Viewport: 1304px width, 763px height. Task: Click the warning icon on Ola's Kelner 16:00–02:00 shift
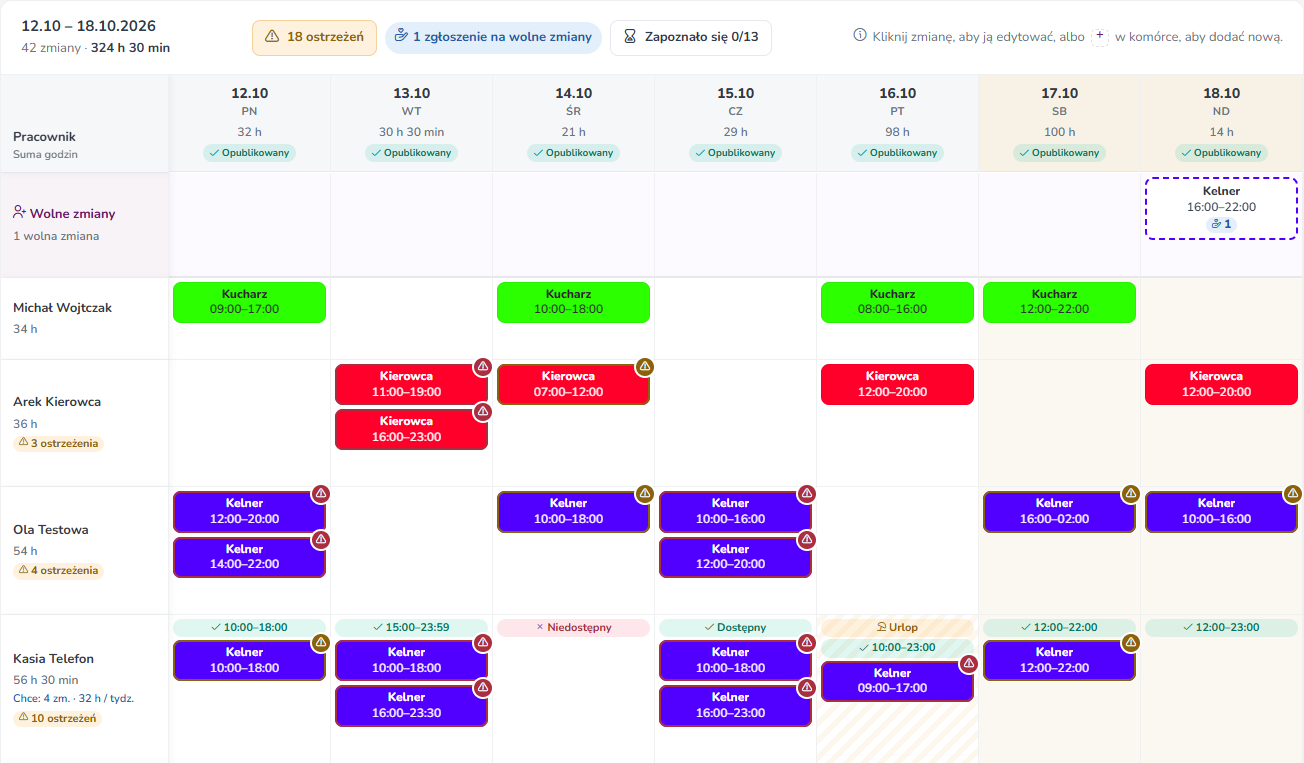pos(1131,493)
